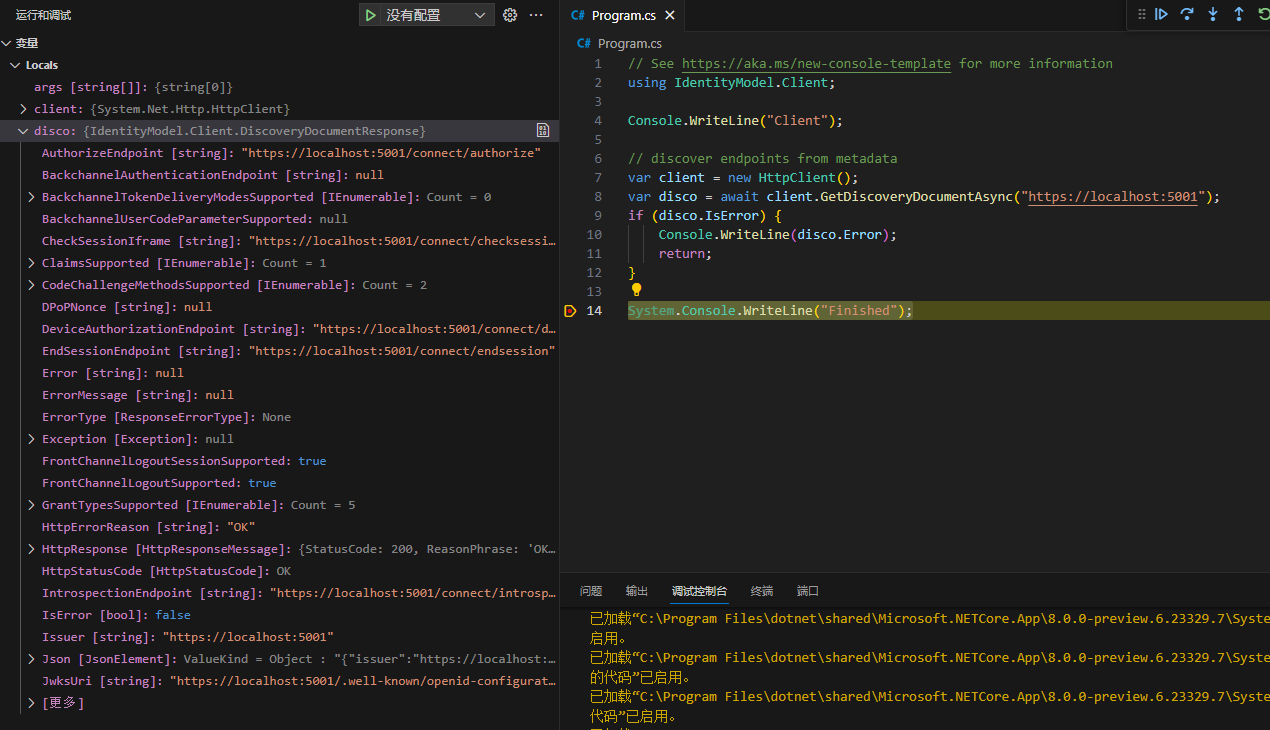The height and width of the screenshot is (730, 1270).
Task: Click line number 8 in the editor gutter
Action: pyautogui.click(x=598, y=197)
